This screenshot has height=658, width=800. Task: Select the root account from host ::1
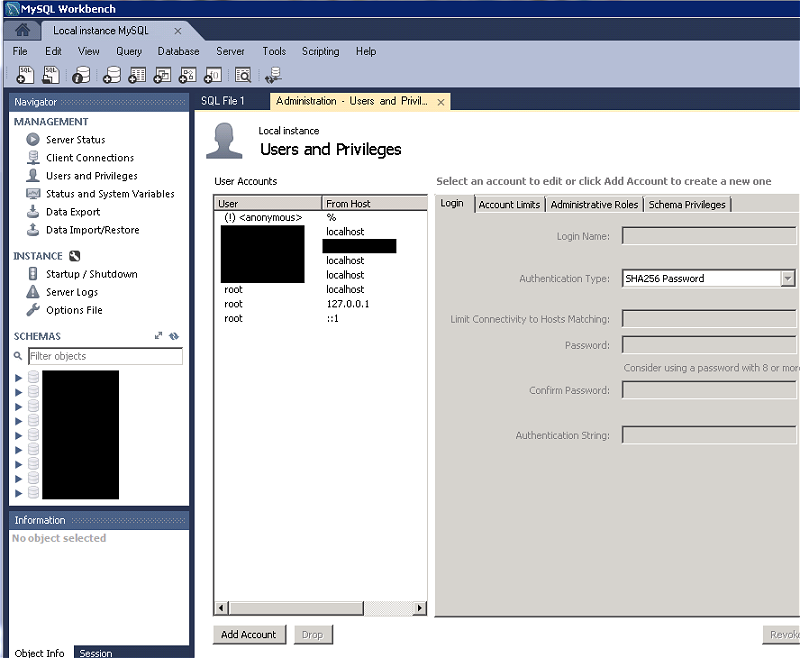point(320,318)
